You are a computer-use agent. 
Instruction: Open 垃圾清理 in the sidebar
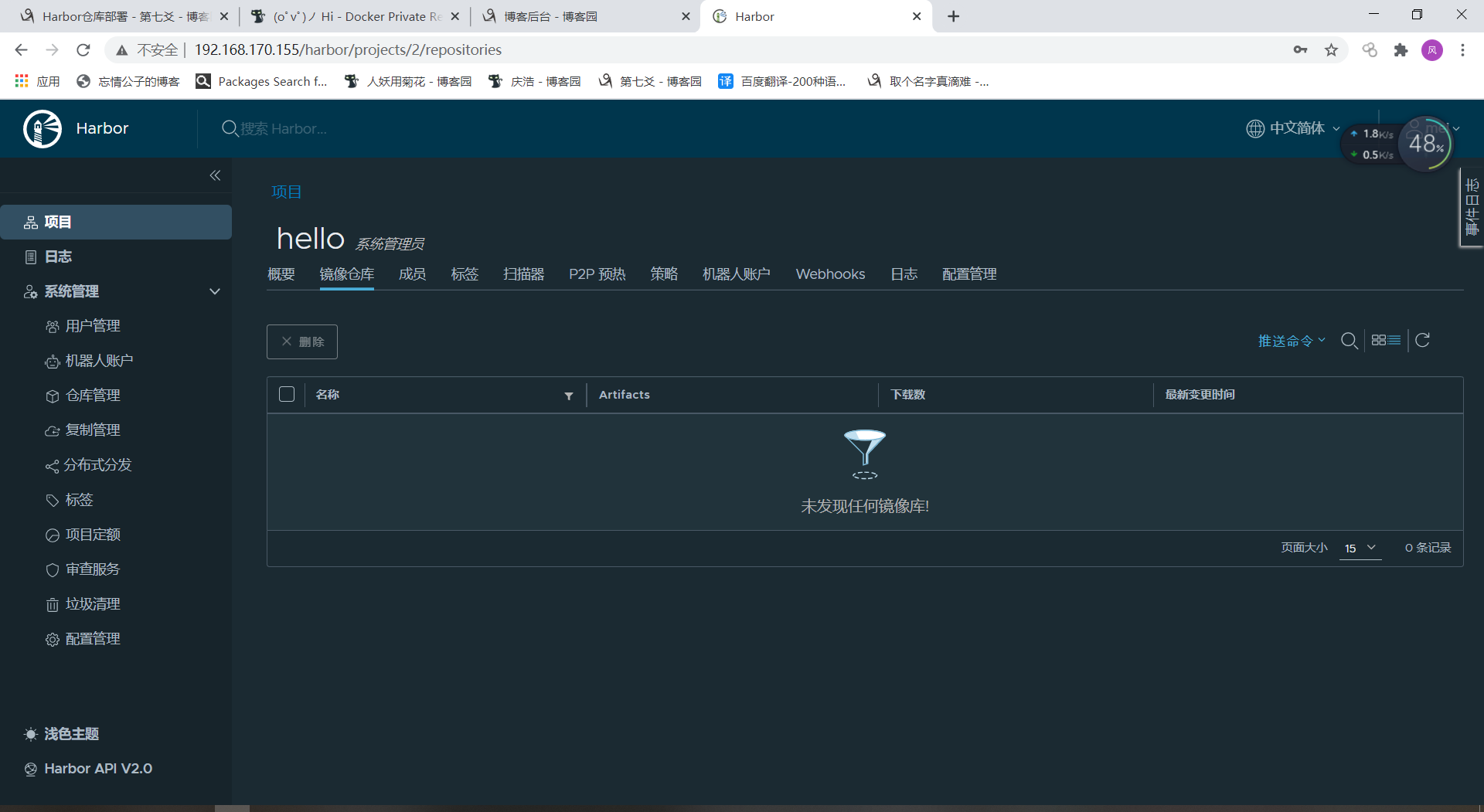point(83,604)
